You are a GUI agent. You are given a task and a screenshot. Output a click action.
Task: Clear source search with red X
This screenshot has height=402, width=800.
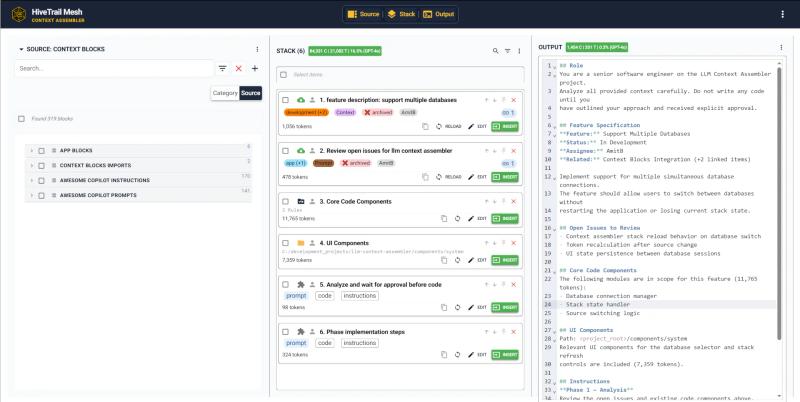coord(238,68)
